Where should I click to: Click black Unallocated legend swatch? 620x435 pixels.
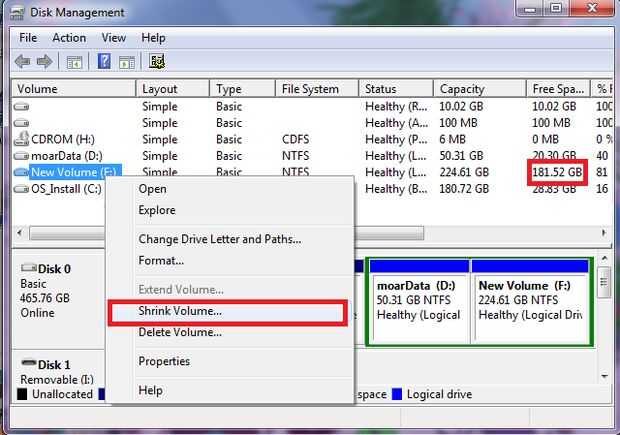pyautogui.click(x=22, y=394)
